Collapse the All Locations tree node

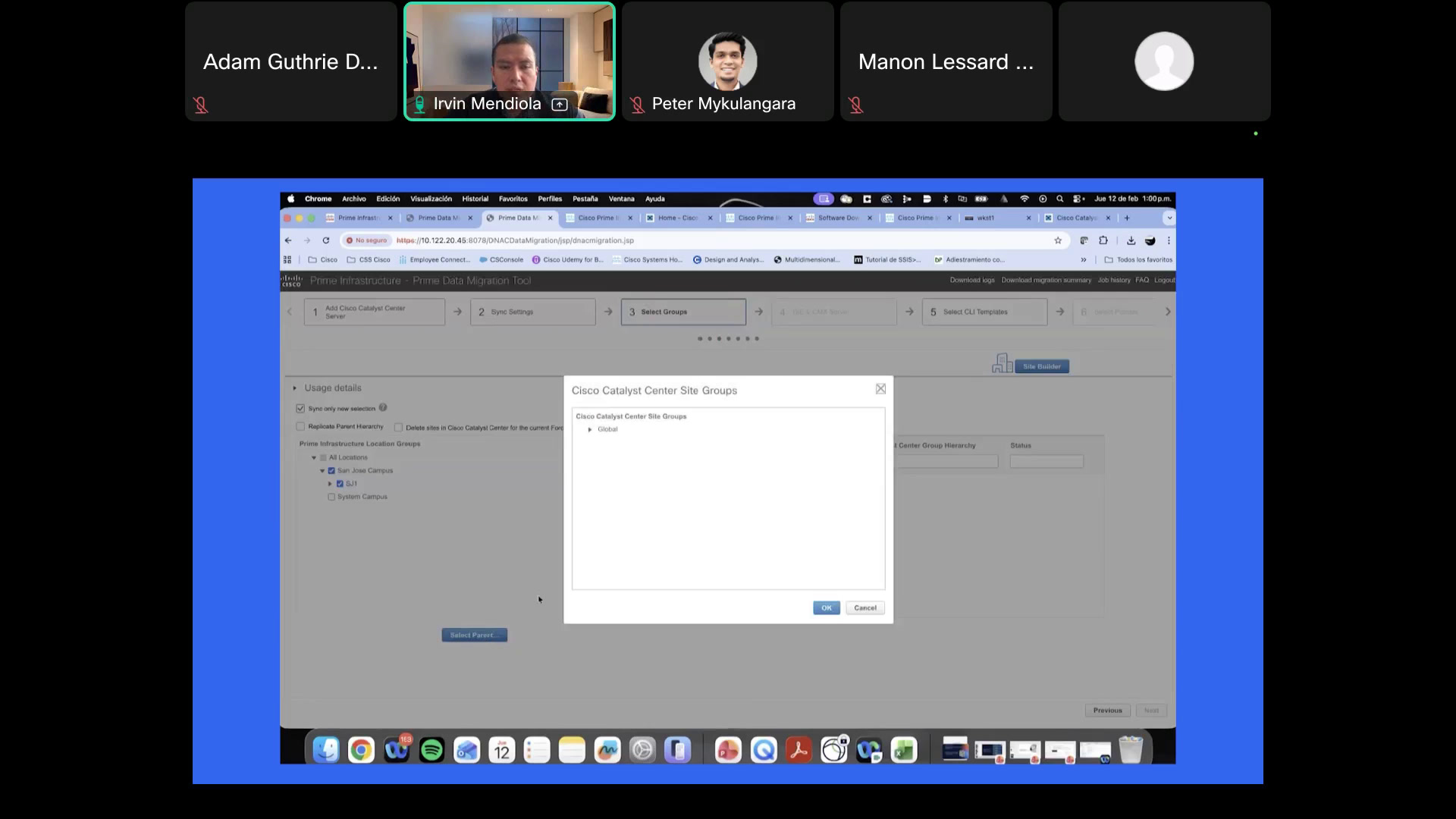314,458
